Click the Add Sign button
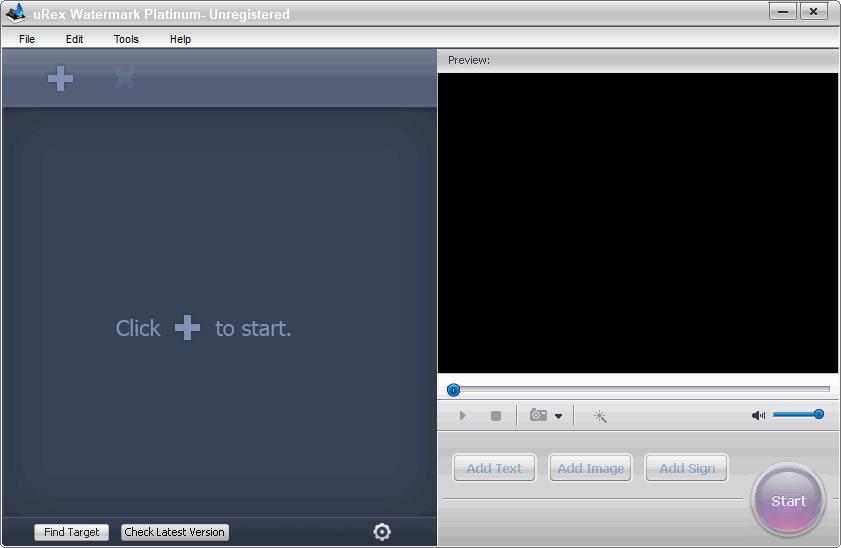The height and width of the screenshot is (548, 841). pyautogui.click(x=687, y=468)
